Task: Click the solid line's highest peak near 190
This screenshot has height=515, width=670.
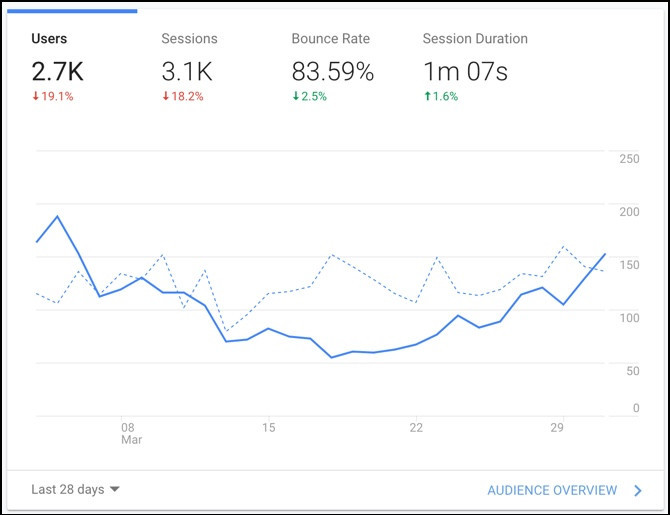Action: pos(58,216)
